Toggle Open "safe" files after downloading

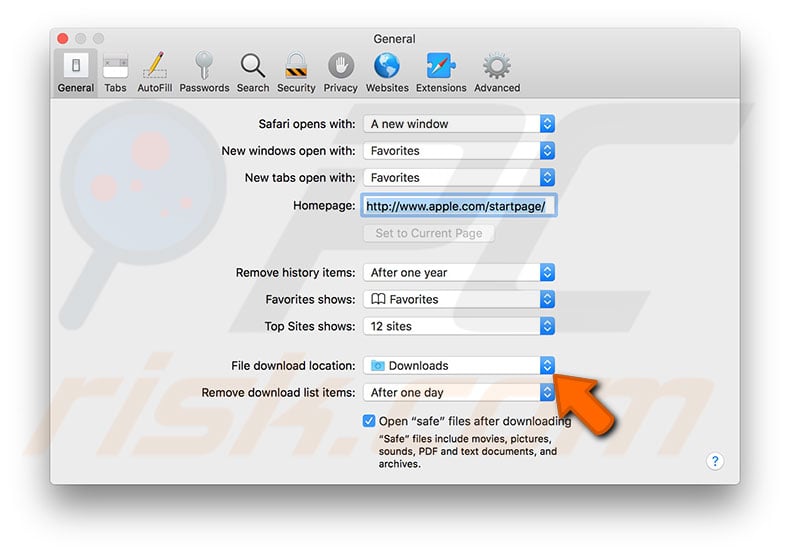(369, 421)
